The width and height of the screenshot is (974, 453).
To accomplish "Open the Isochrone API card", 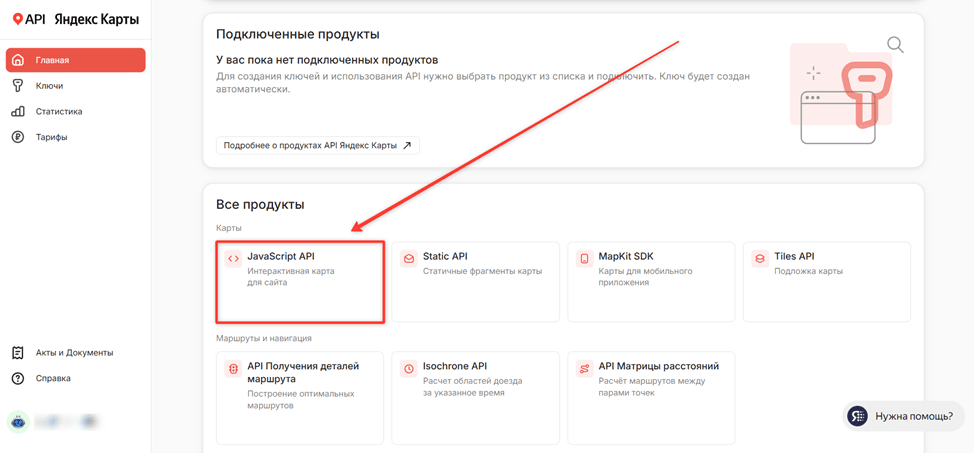I will [x=475, y=398].
